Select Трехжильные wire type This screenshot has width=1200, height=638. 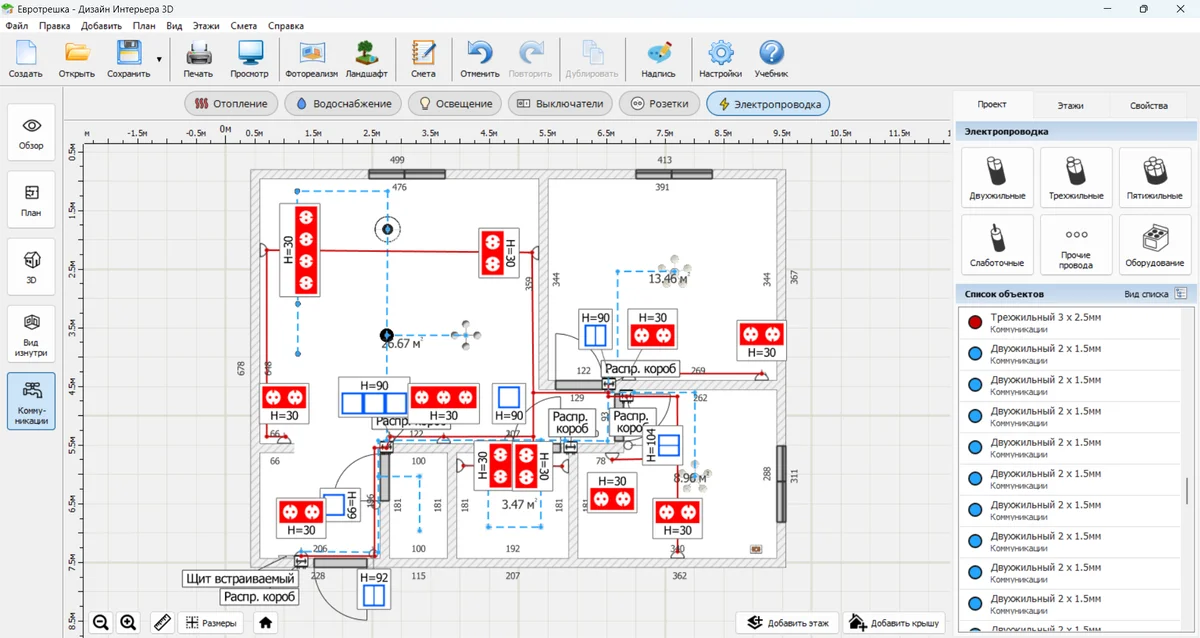[1076, 178]
